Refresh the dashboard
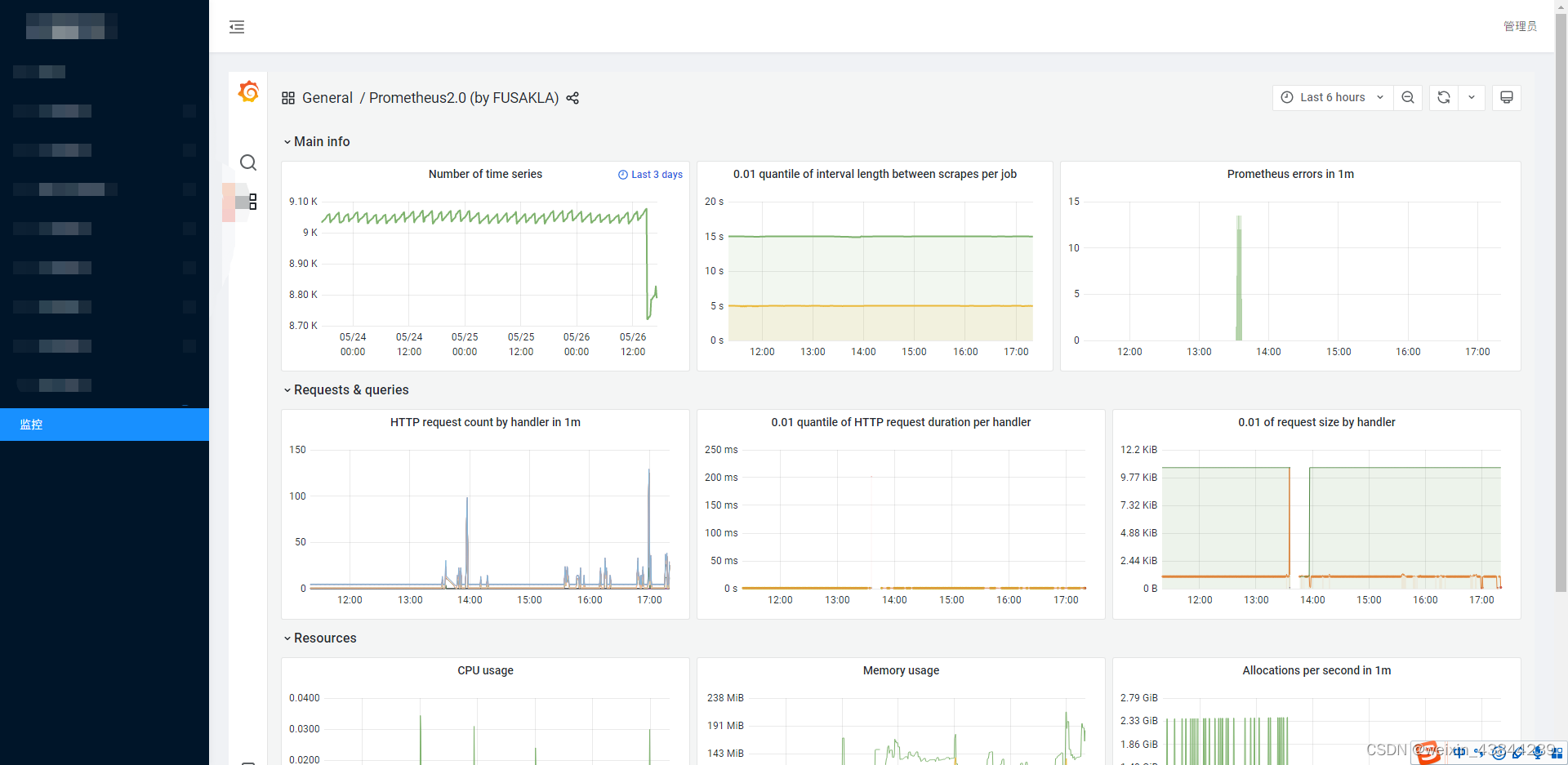 click(1444, 97)
